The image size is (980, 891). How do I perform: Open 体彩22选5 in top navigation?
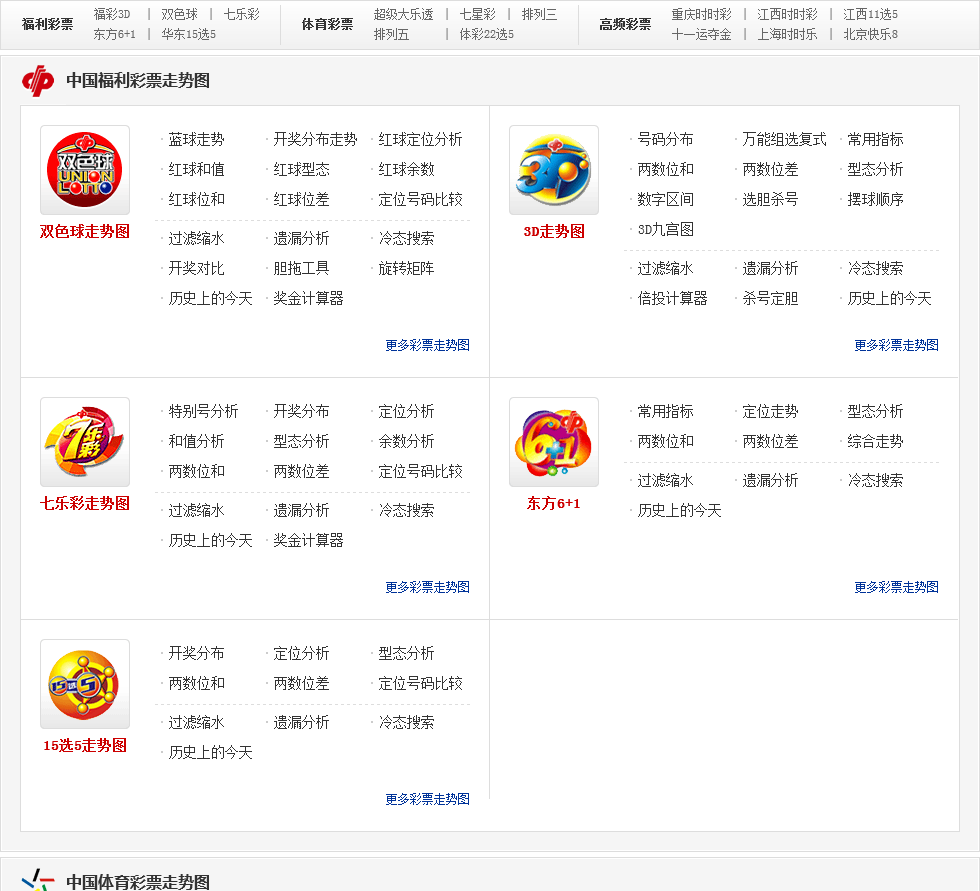tap(486, 34)
